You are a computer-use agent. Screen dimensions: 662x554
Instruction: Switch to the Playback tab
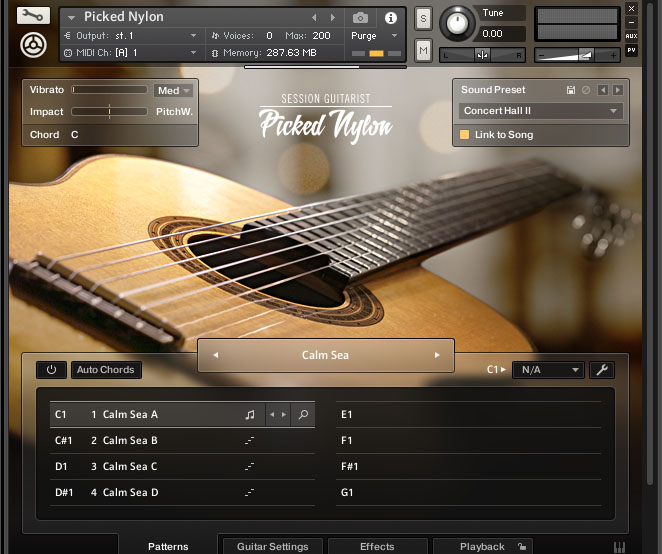483,546
